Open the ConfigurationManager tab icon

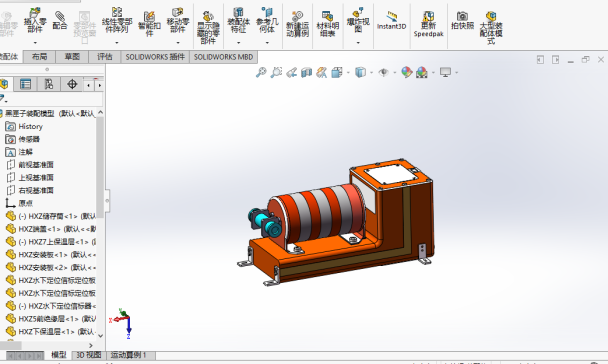pos(49,84)
